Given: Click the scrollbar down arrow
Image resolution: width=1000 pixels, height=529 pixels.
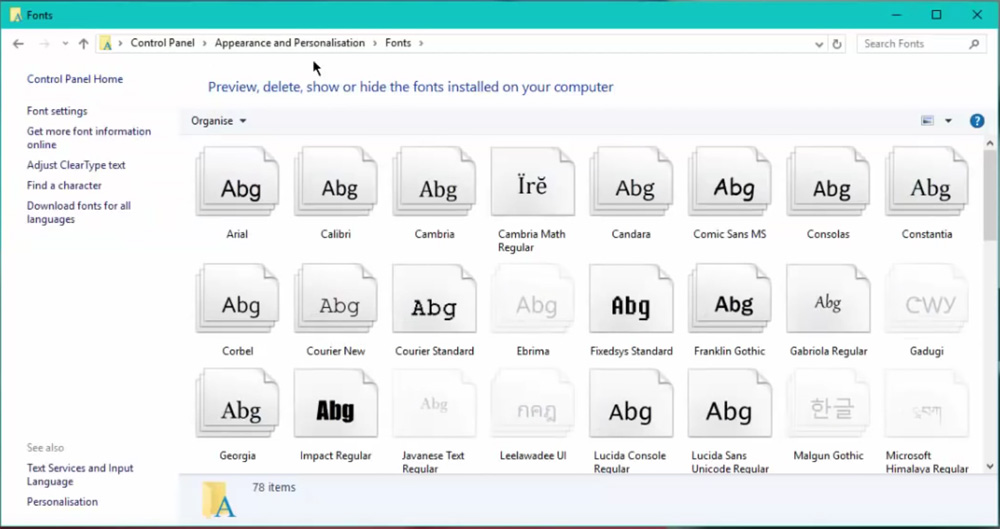Looking at the screenshot, I should pos(990,466).
